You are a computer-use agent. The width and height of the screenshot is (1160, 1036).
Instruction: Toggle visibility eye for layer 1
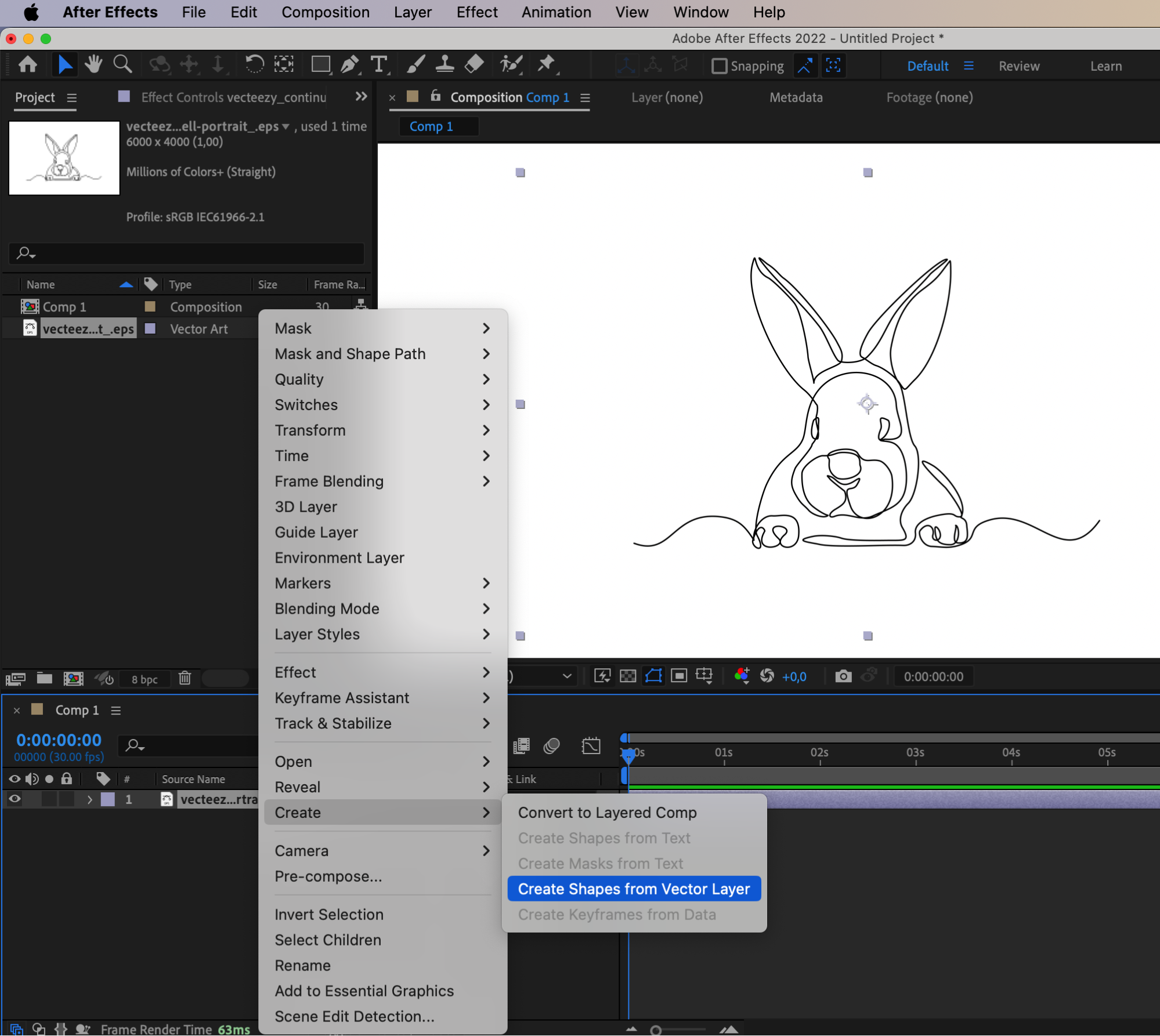(x=15, y=799)
